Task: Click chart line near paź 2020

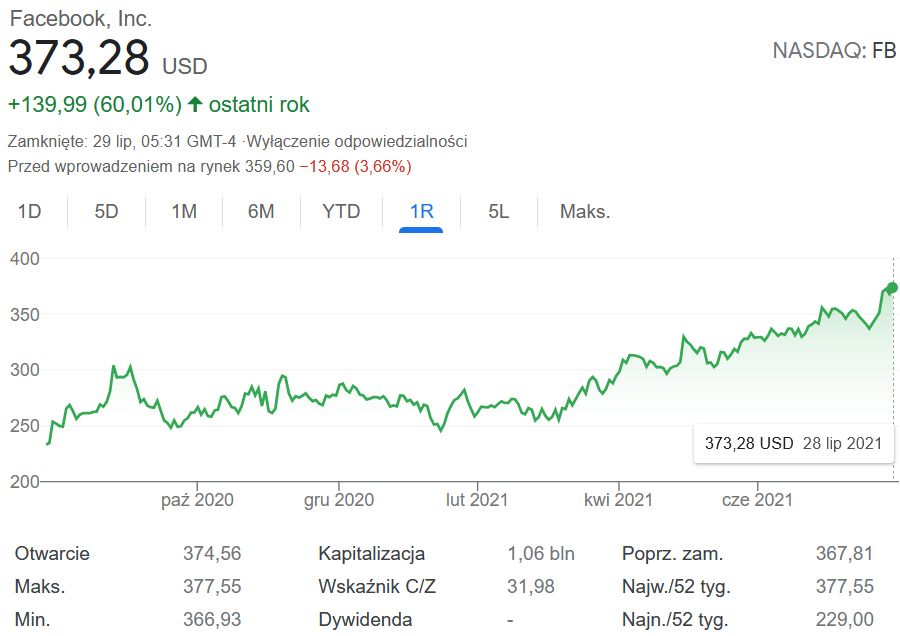Action: [x=197, y=409]
